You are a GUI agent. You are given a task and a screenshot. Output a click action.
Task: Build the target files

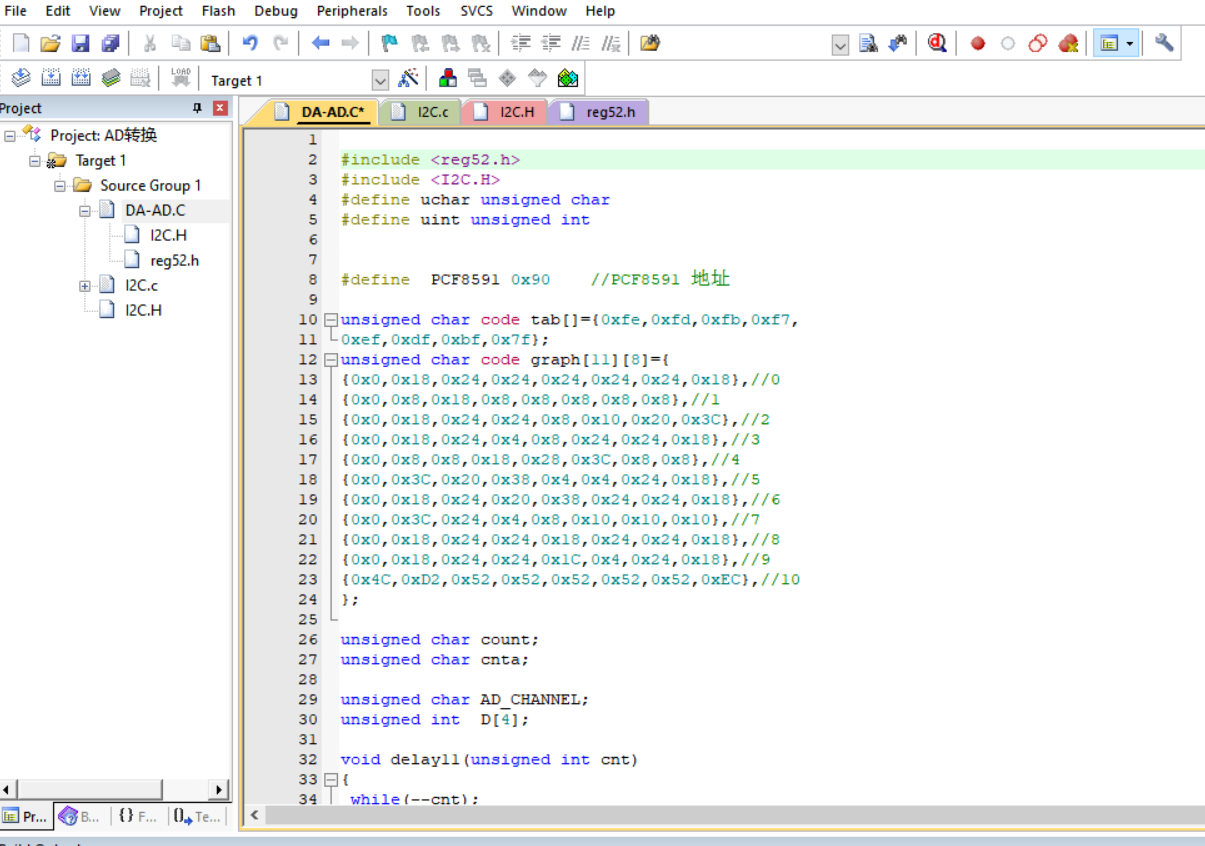51,78
